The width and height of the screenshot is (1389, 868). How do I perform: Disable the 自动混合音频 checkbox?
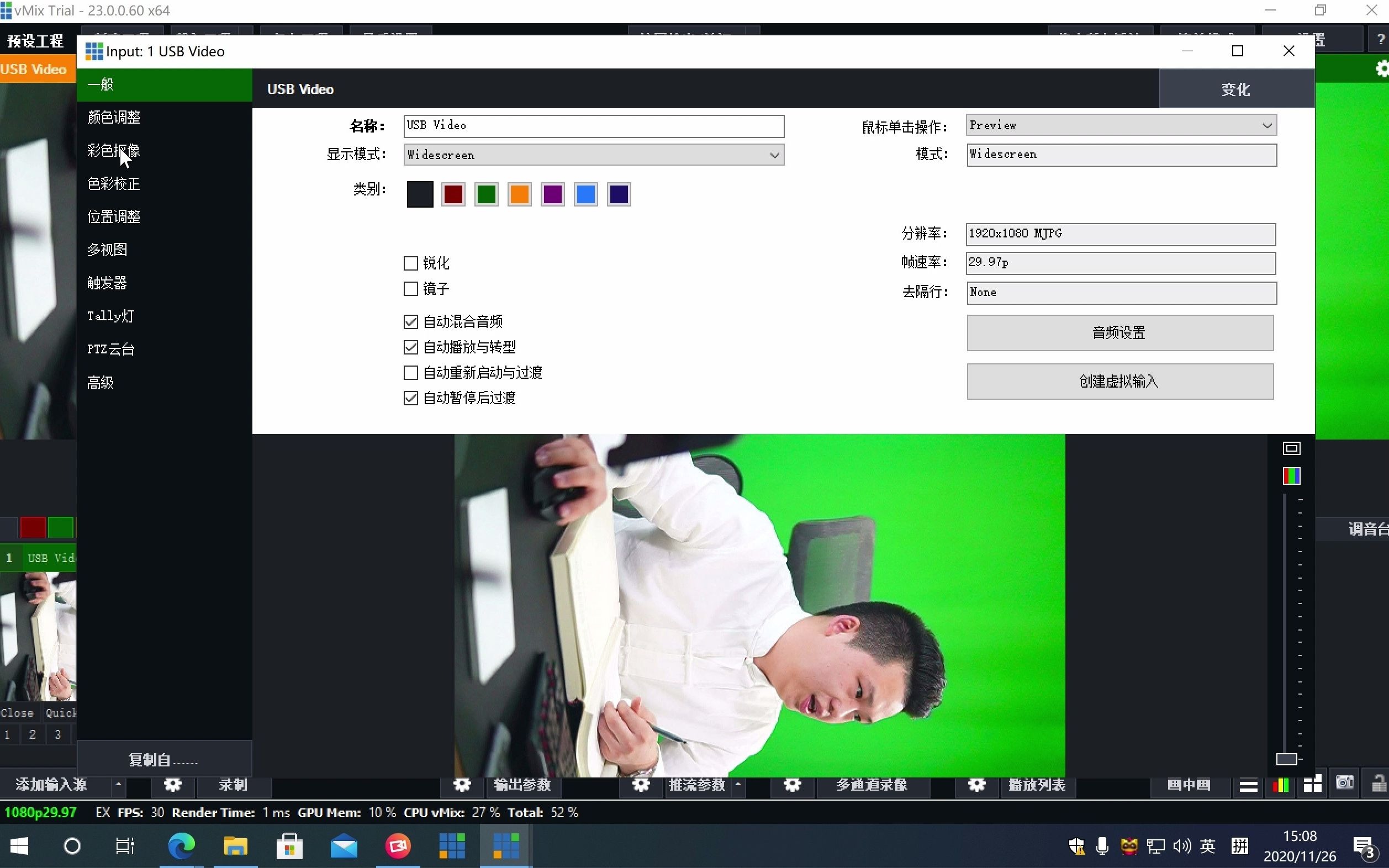[x=410, y=321]
